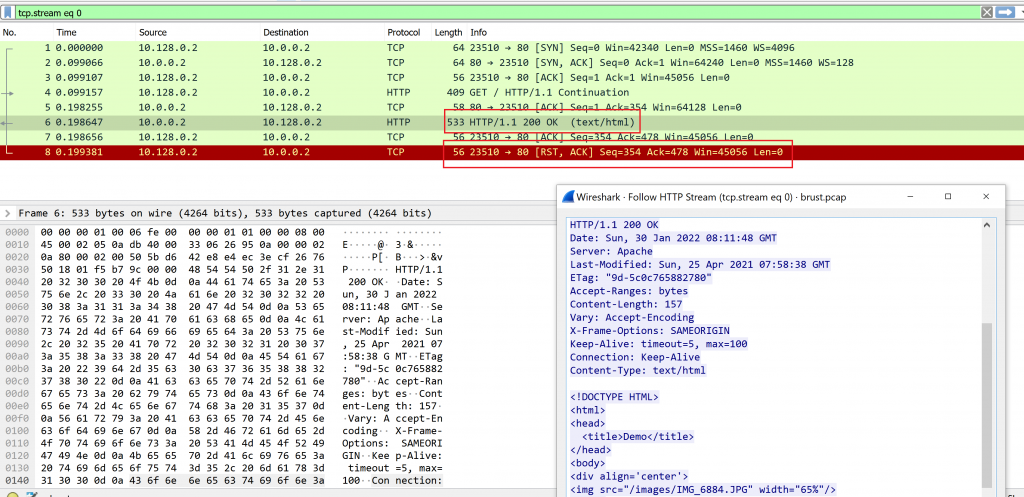Sort packets by the Time column header
The image size is (1024, 497).
click(66, 32)
